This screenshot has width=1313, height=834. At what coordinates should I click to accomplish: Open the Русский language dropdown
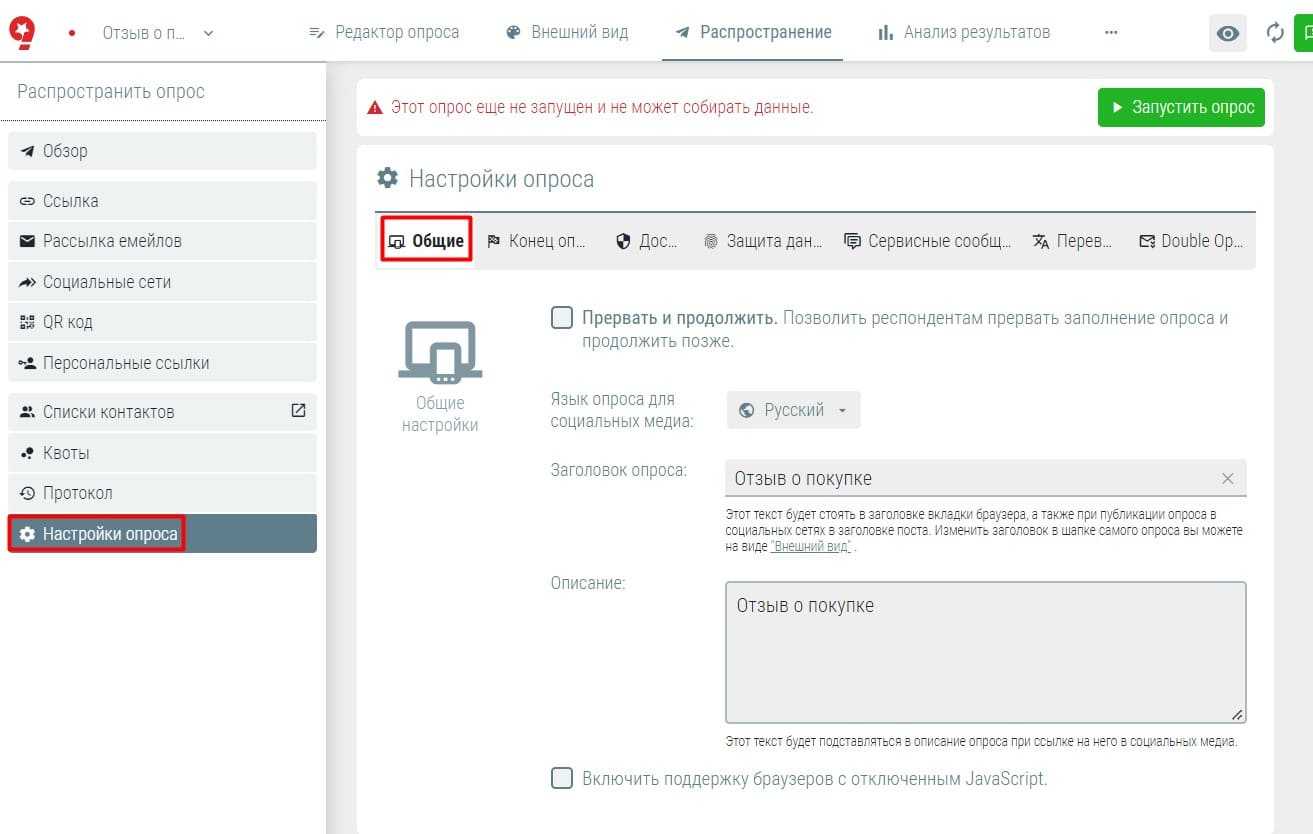tap(793, 410)
